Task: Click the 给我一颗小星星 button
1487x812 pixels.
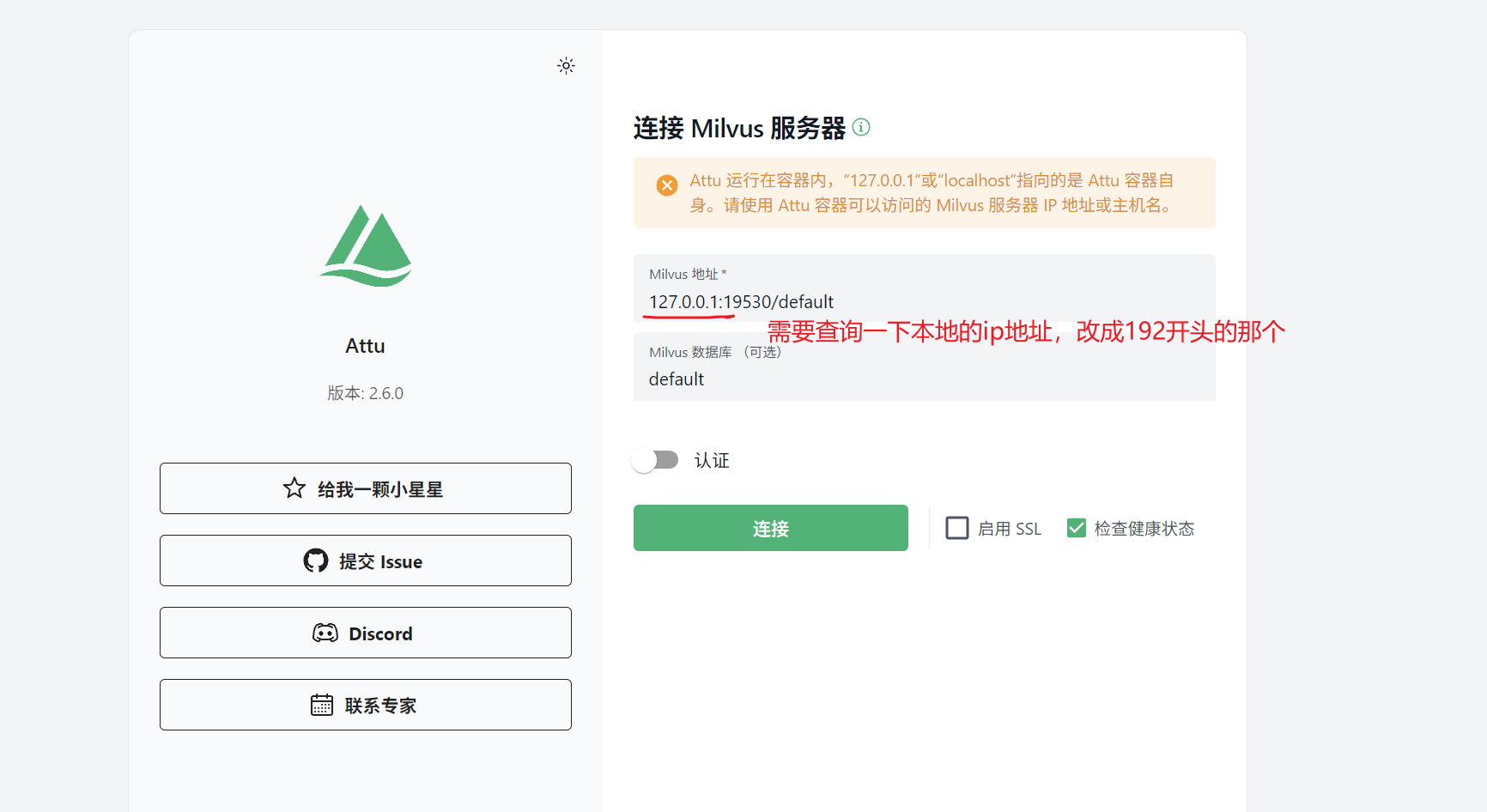Action: tap(366, 488)
